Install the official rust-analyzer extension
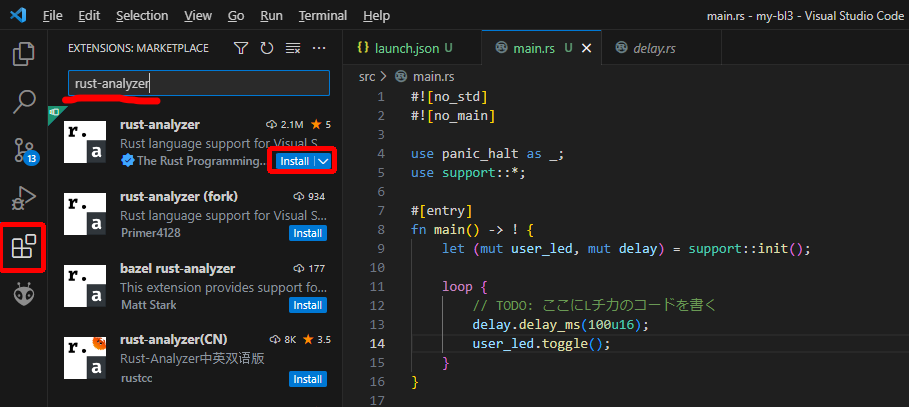Viewport: 909px width, 407px height. pos(294,161)
